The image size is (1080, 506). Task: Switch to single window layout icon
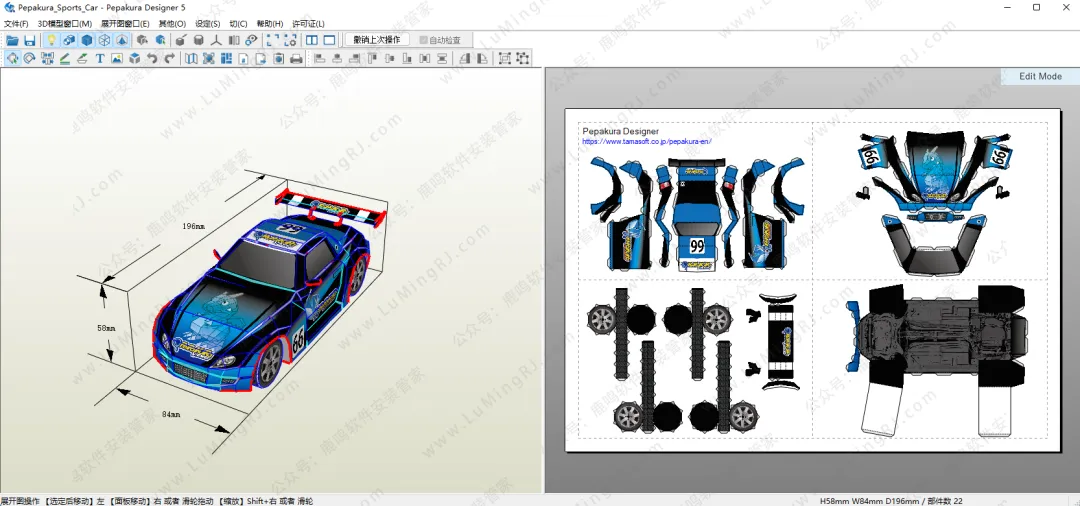329,40
